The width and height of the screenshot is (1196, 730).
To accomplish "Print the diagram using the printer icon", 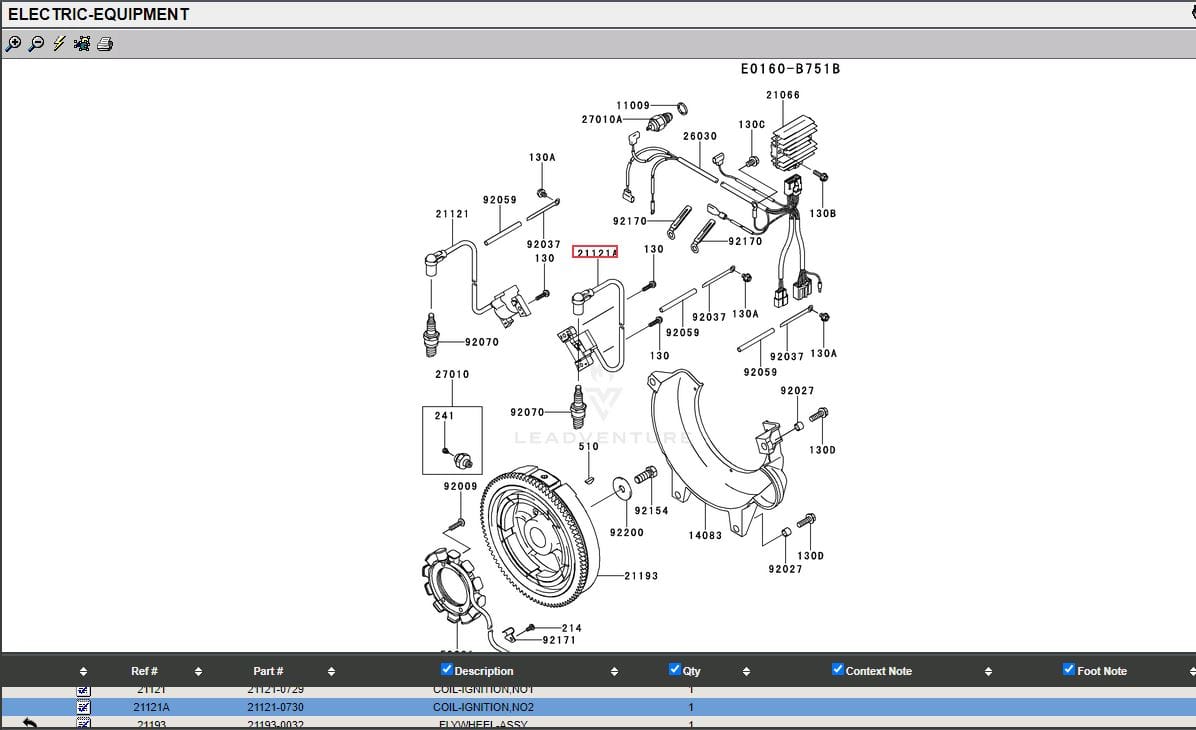I will pos(105,44).
